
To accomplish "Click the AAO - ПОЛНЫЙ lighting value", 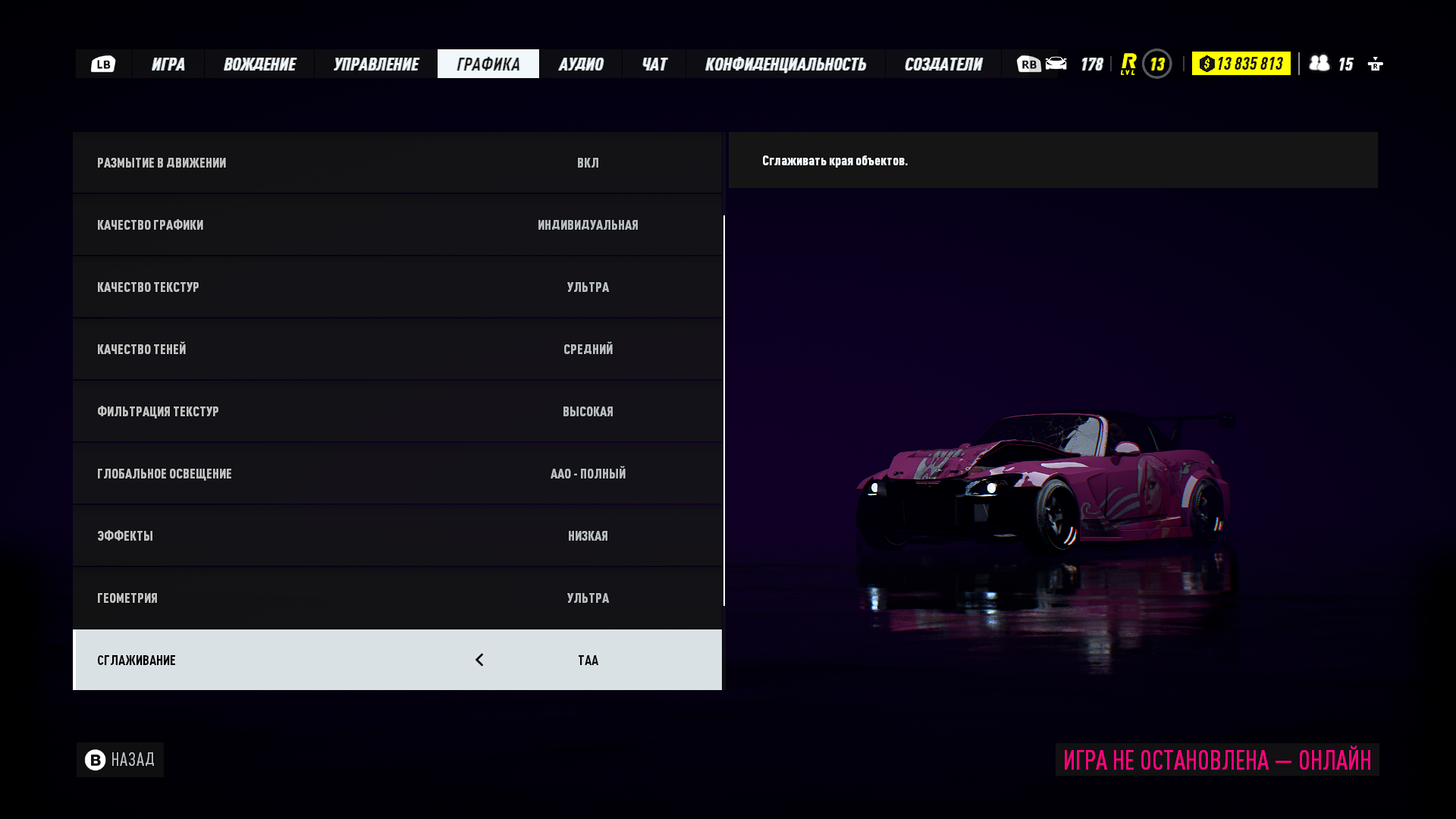I will coord(588,473).
